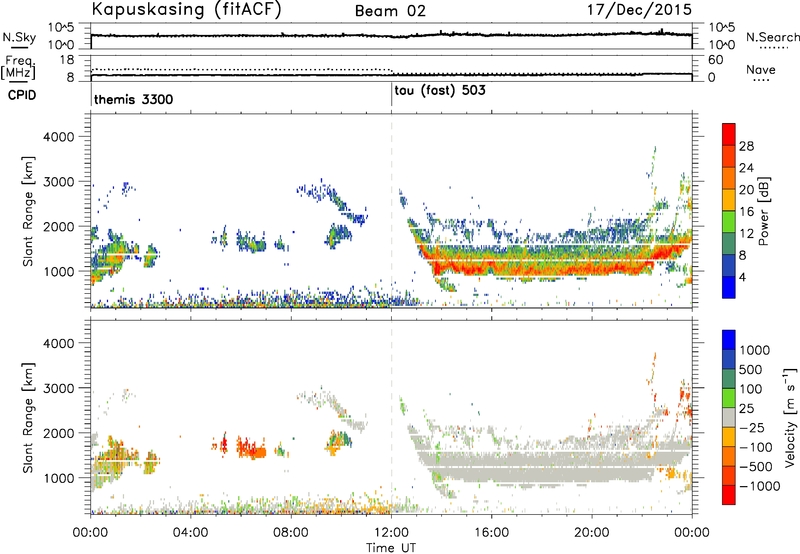
Task: Click the -25 label on Velocity colorbar
Action: click(752, 427)
